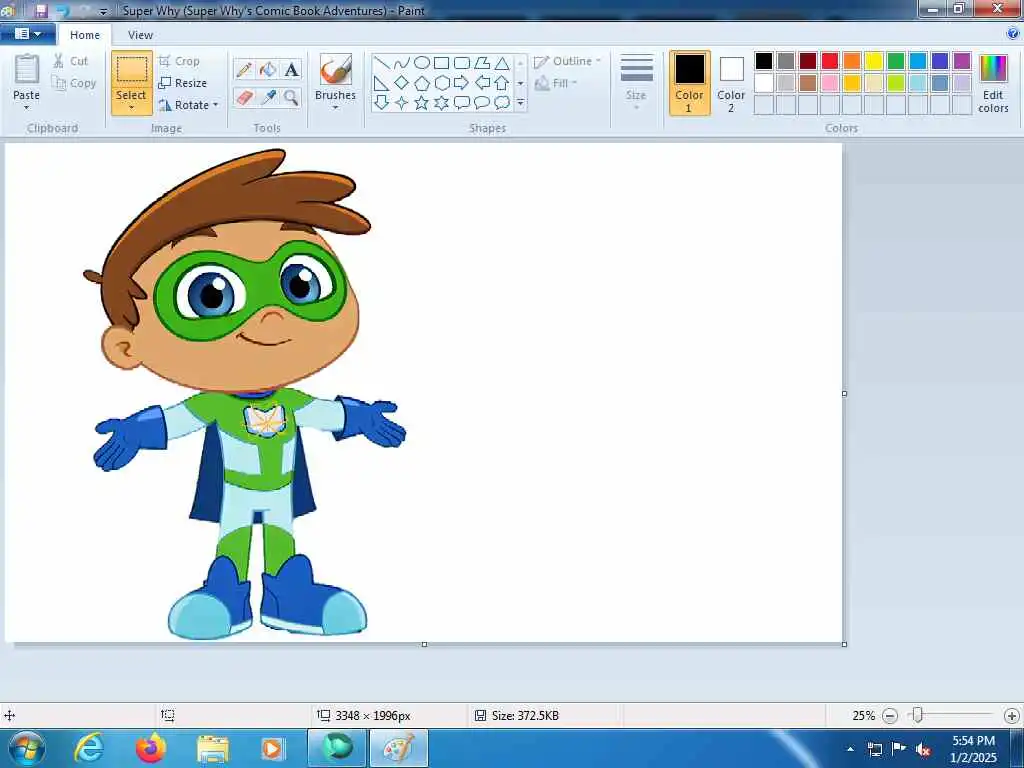Viewport: 1024px width, 768px height.
Task: Open File Explorer from taskbar
Action: point(212,749)
